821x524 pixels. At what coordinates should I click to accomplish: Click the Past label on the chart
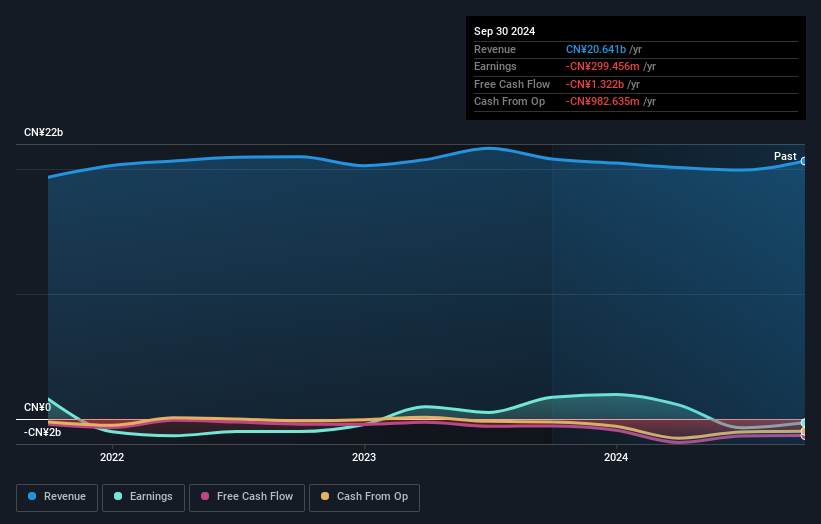coord(785,156)
